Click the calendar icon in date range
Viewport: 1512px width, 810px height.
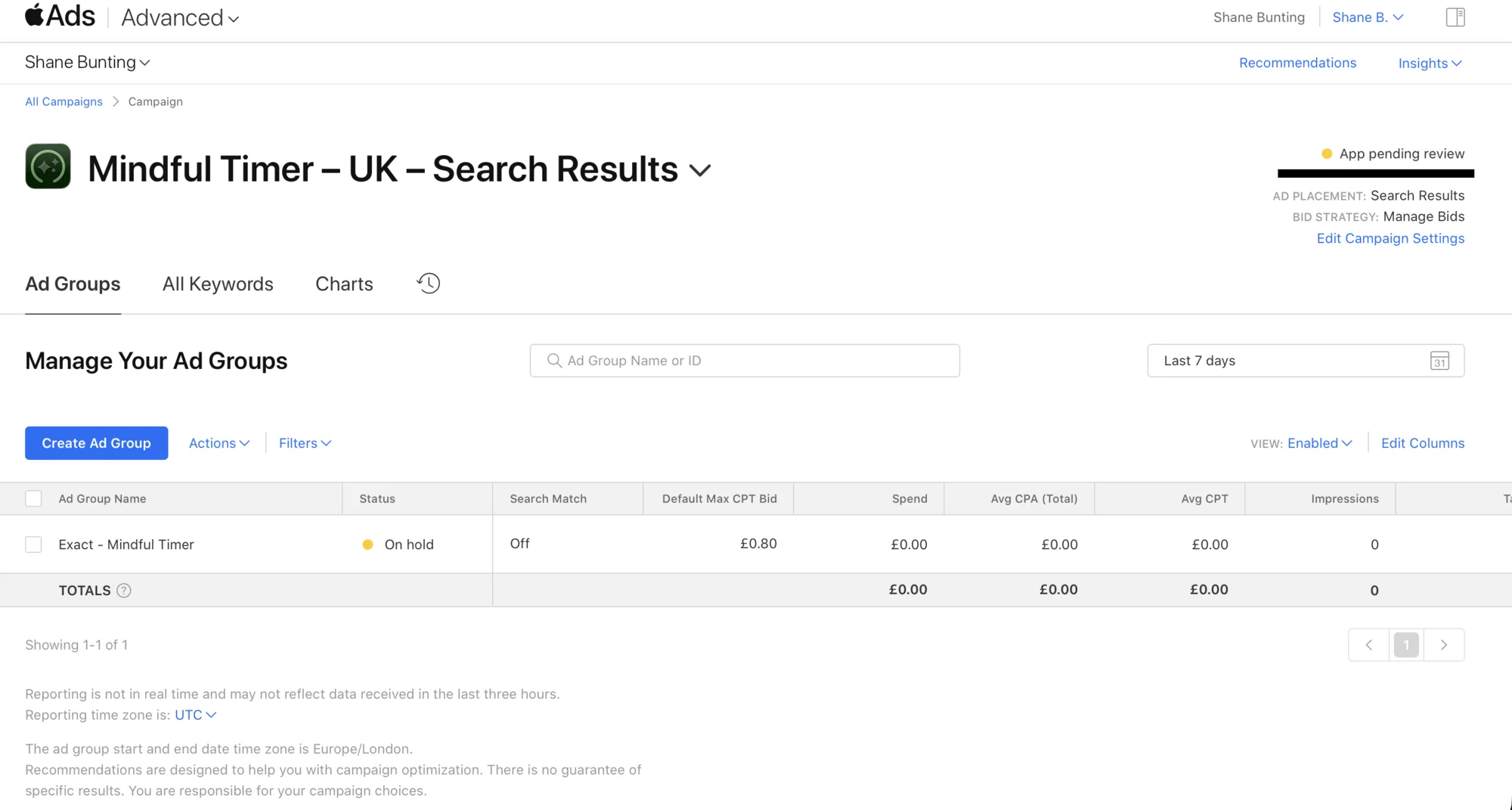click(x=1439, y=361)
